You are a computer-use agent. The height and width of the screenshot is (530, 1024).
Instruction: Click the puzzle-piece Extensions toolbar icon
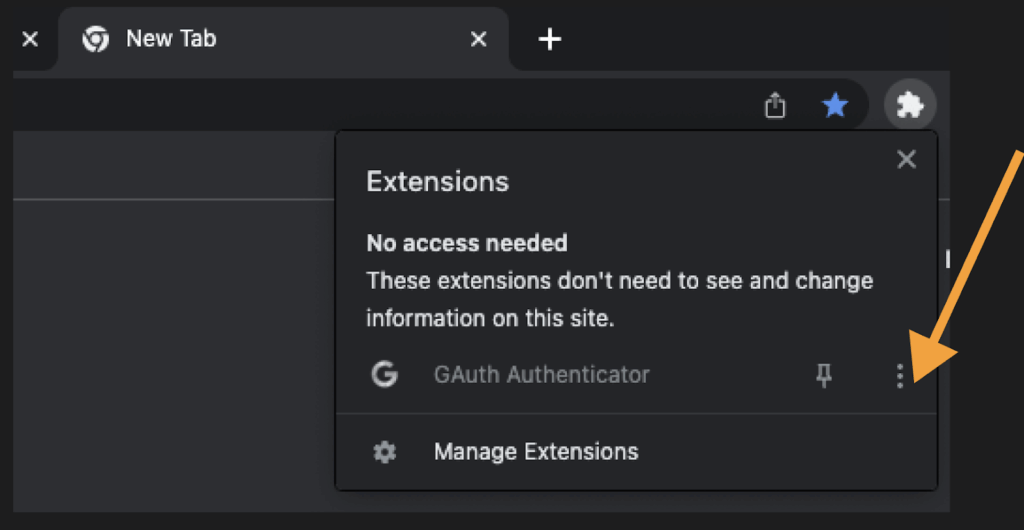pos(909,104)
